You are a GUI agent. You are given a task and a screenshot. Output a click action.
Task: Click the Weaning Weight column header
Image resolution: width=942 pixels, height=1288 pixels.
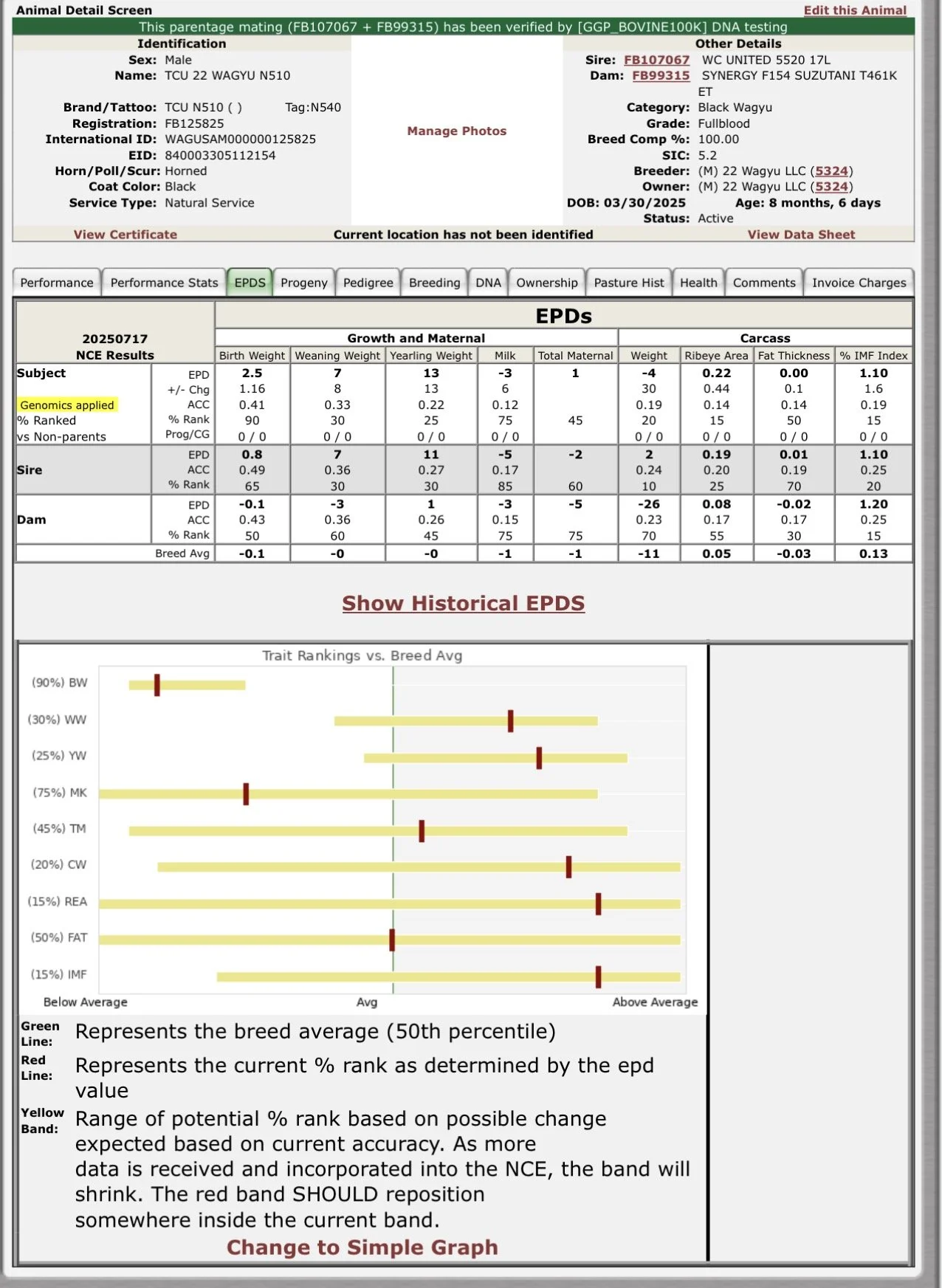click(337, 356)
